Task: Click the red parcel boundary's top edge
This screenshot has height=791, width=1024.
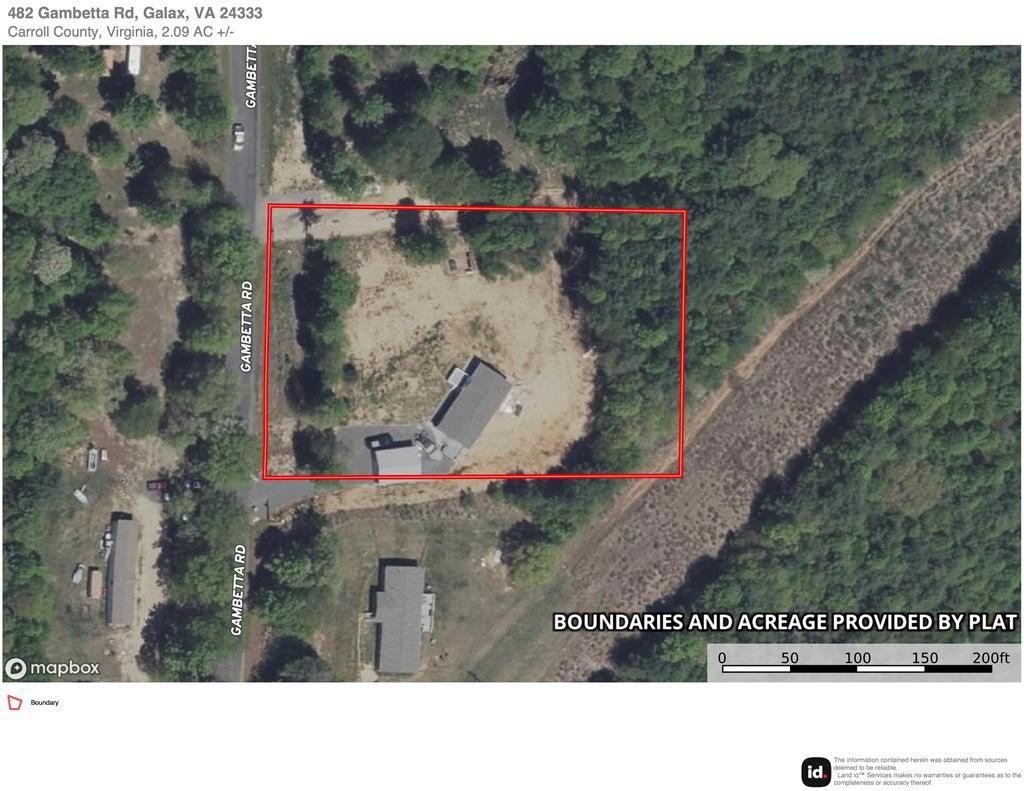Action: (x=477, y=209)
